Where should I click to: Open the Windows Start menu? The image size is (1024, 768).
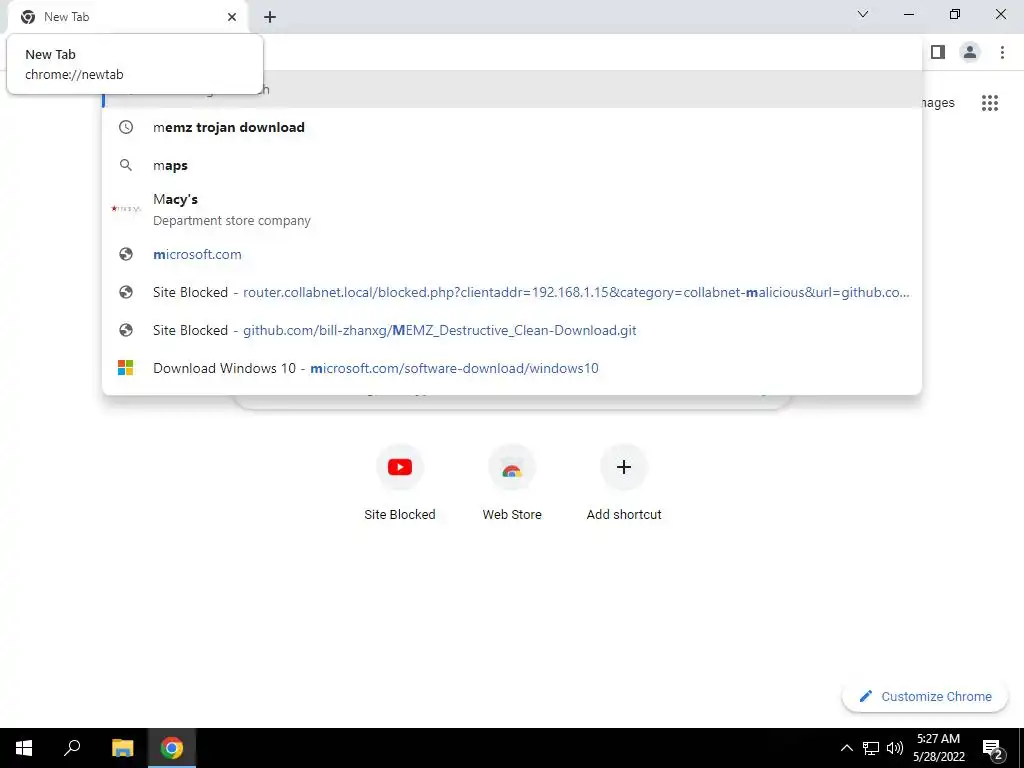(x=24, y=748)
